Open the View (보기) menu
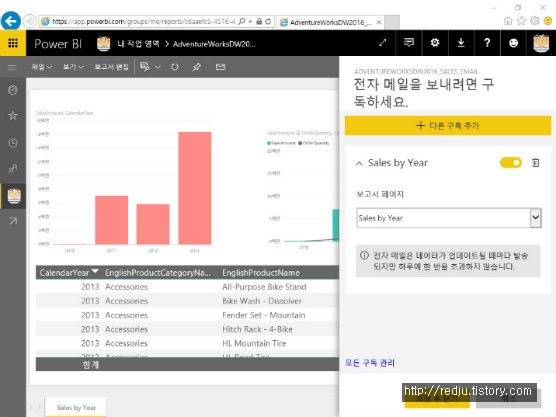 (73, 67)
